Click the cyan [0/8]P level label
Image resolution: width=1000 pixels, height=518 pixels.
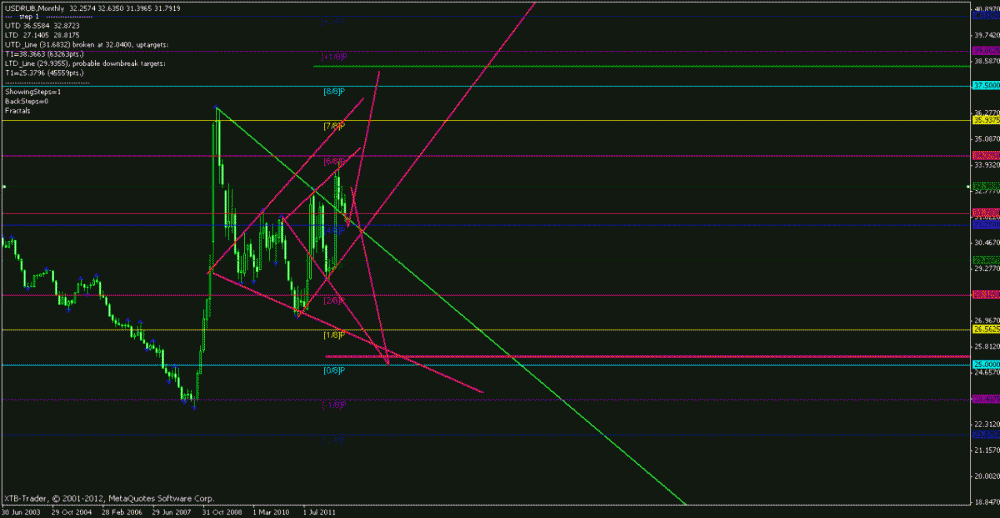coord(333,370)
